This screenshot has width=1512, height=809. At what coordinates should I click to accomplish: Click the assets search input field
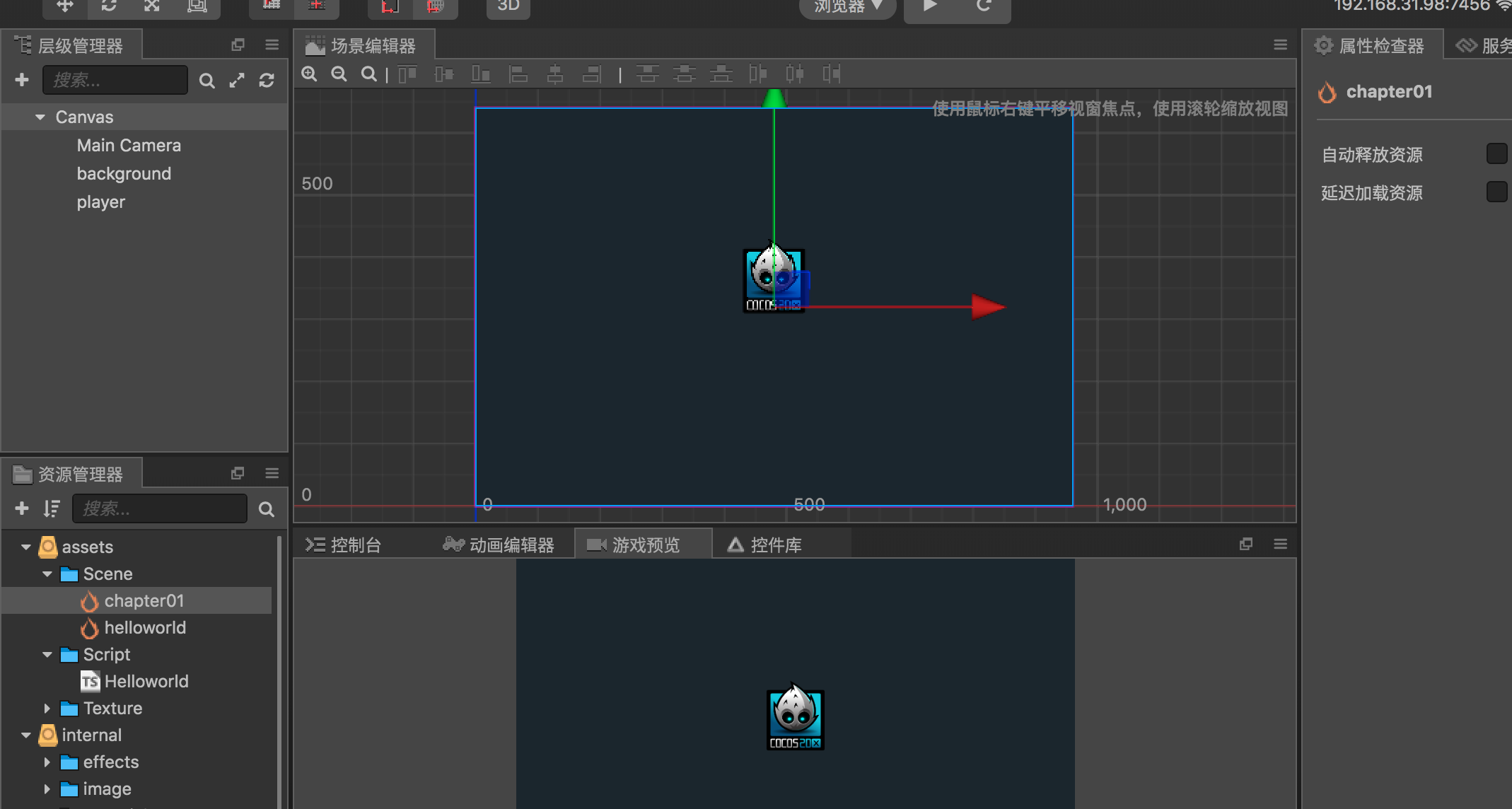coord(160,508)
